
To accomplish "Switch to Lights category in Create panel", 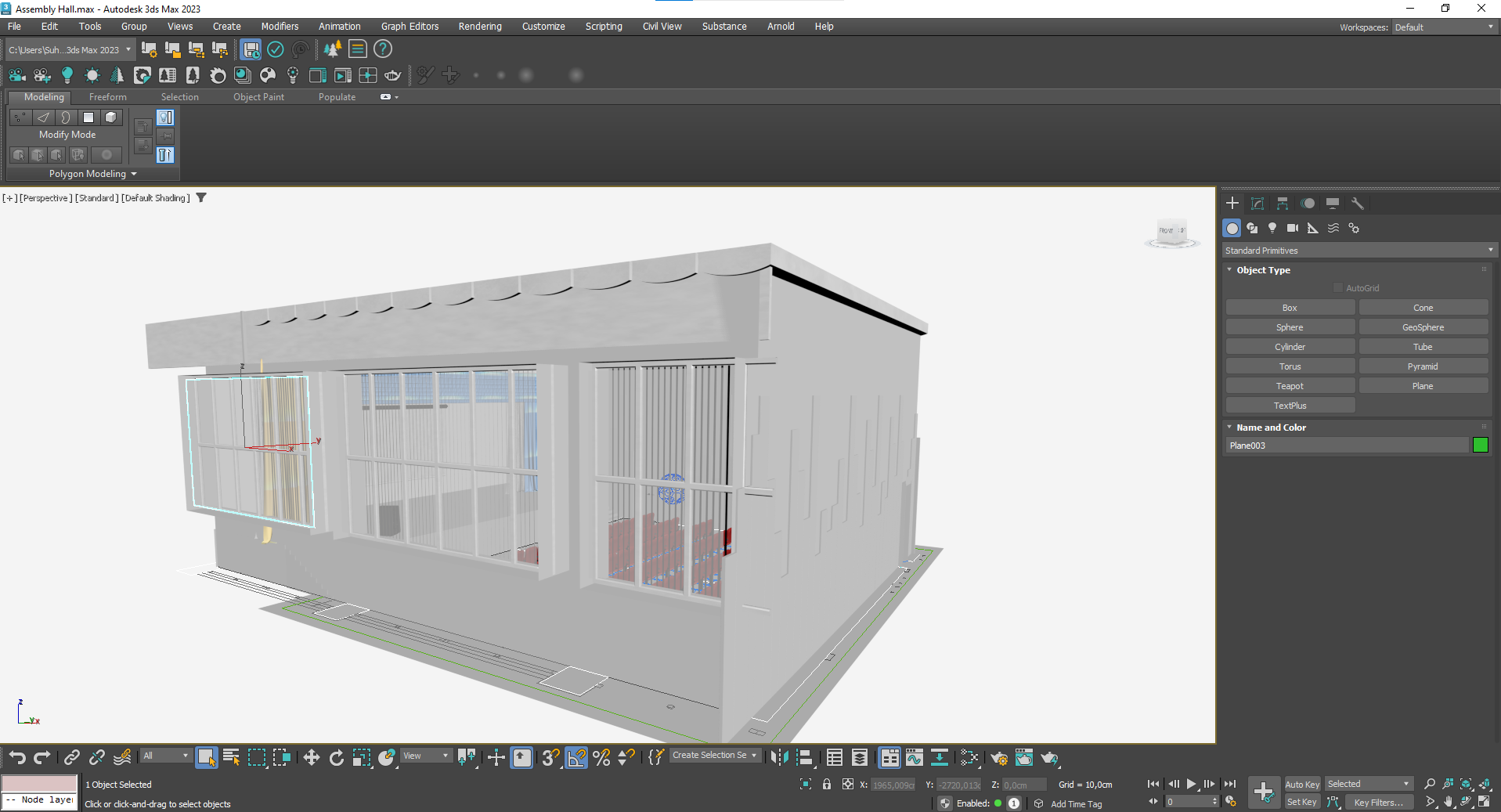I will click(1272, 228).
